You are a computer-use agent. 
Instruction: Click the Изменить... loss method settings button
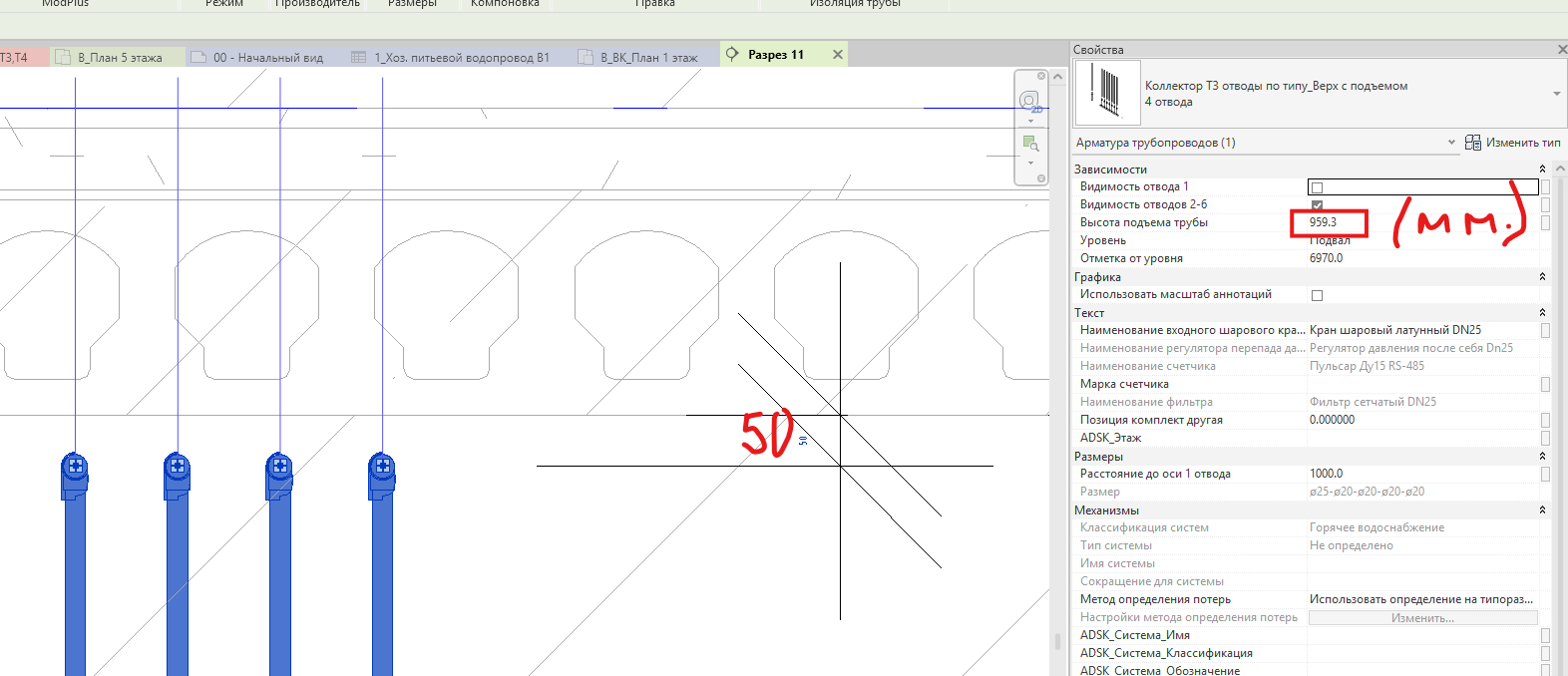pyautogui.click(x=1422, y=618)
